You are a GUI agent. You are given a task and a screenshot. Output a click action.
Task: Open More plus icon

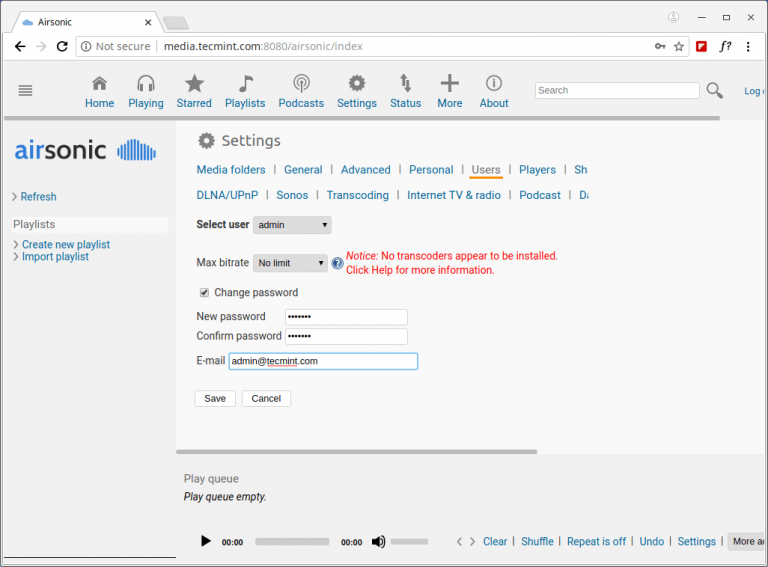point(449,83)
